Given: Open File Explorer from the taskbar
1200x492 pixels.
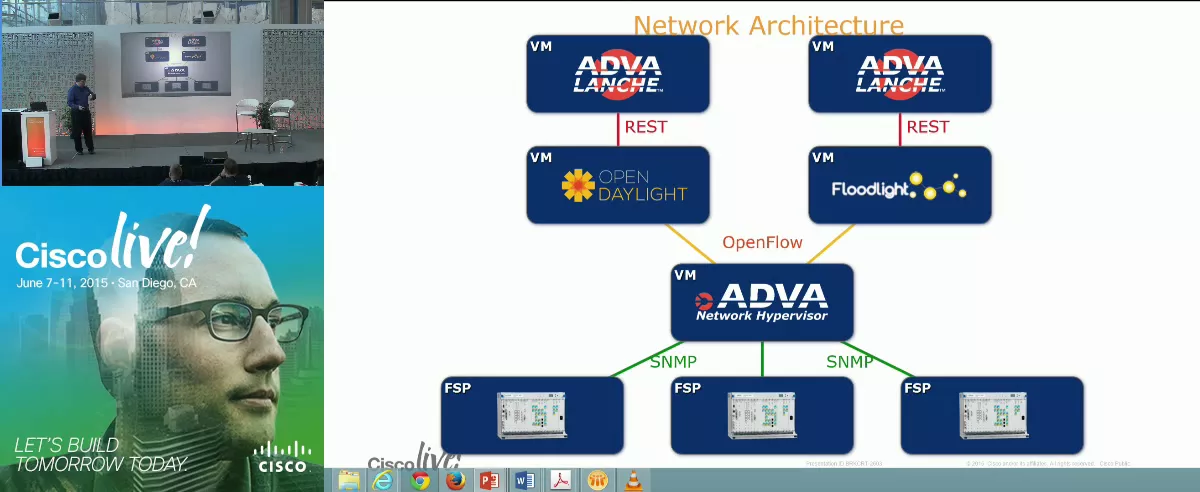Looking at the screenshot, I should point(348,480).
